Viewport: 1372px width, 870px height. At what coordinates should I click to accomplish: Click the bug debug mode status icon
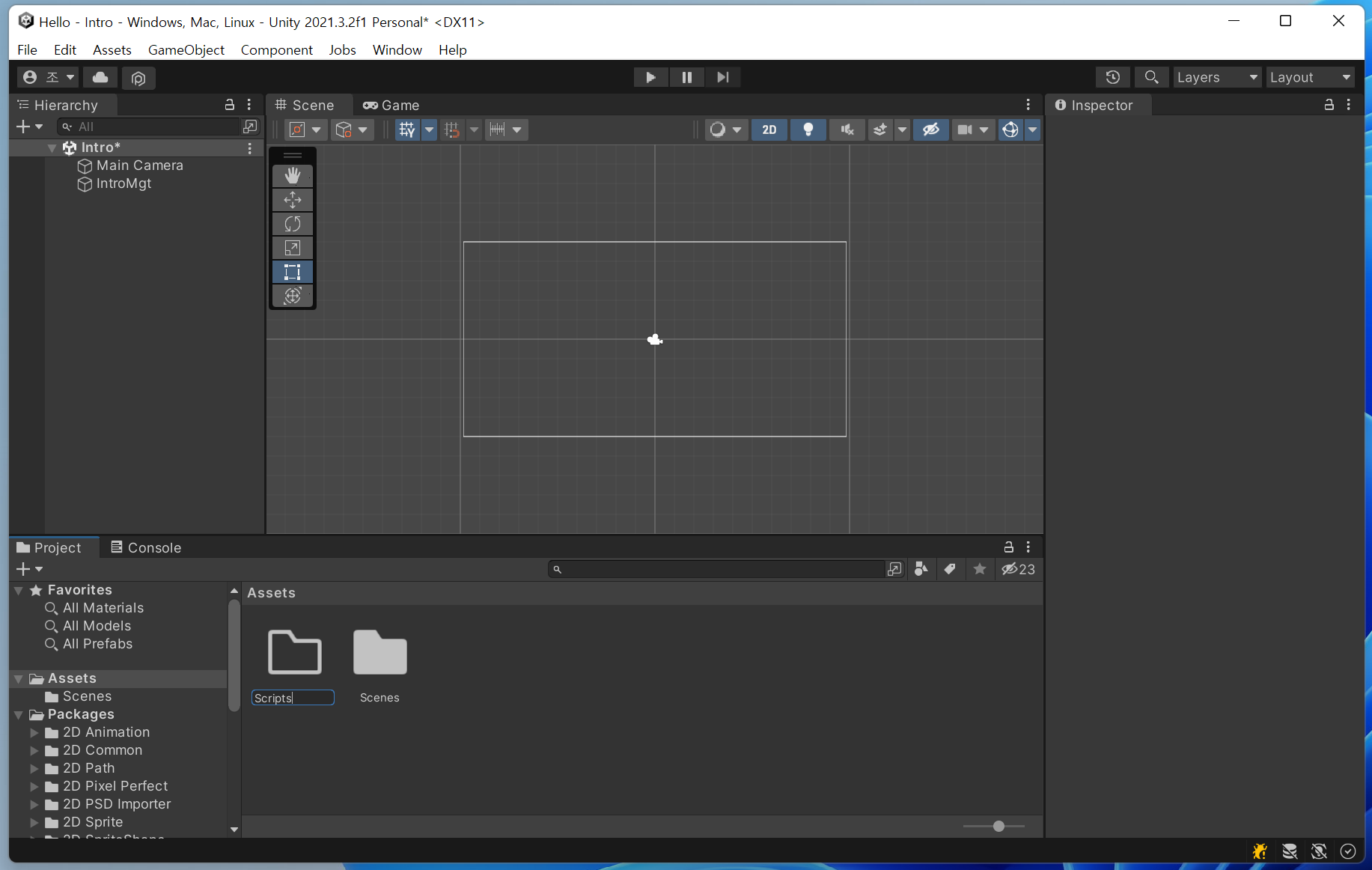pyautogui.click(x=1260, y=851)
